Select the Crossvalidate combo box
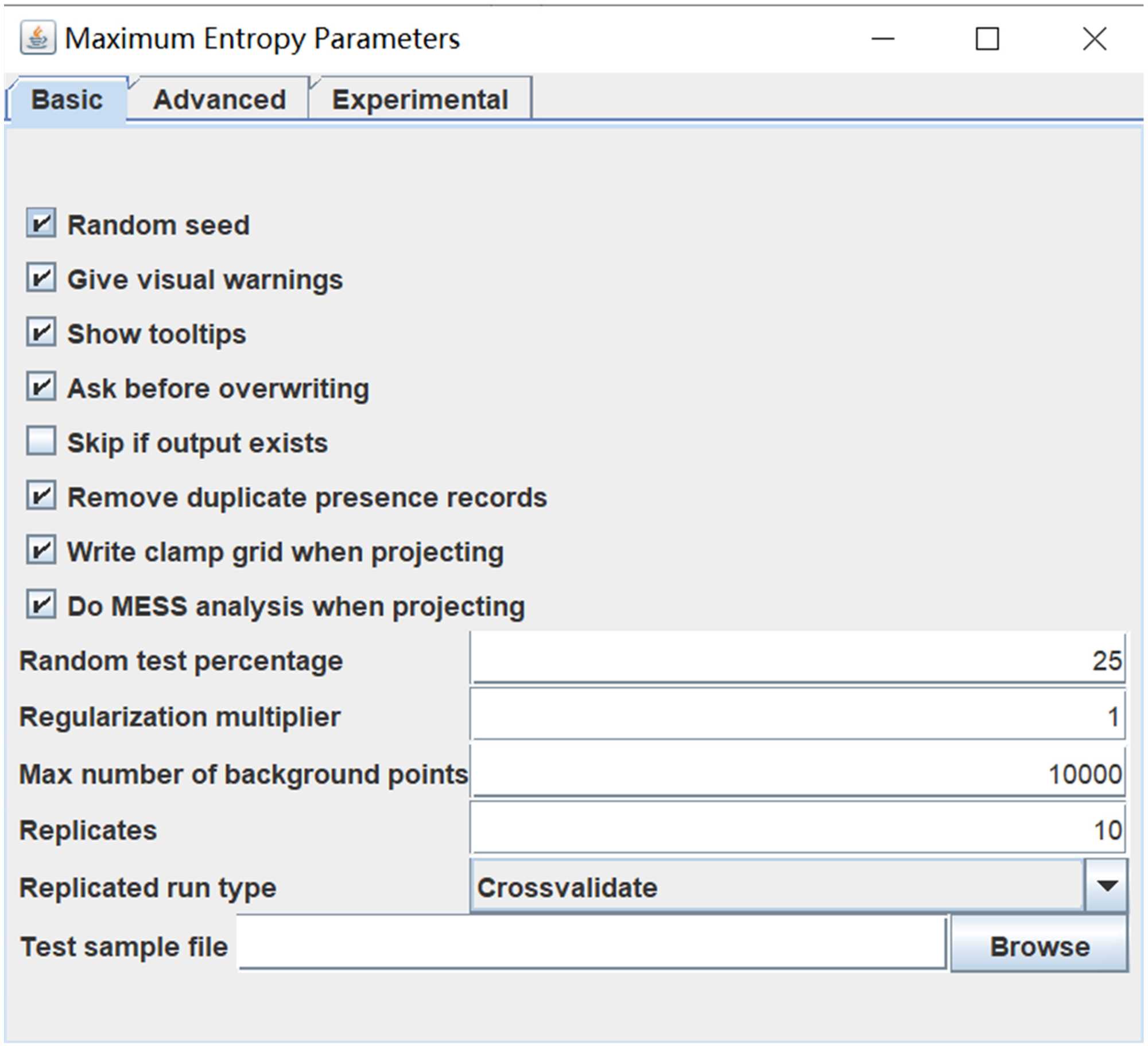Image resolution: width=1148 pixels, height=1046 pixels. [776, 886]
